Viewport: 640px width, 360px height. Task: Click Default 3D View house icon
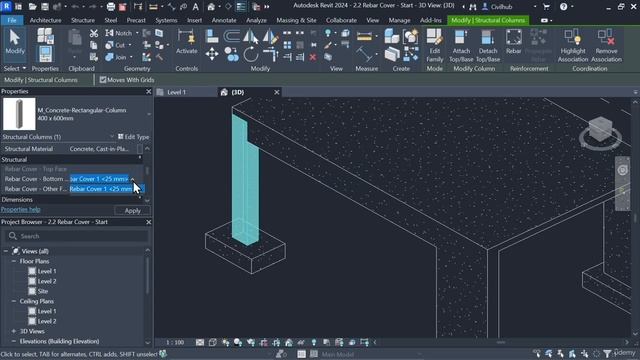(211, 7)
